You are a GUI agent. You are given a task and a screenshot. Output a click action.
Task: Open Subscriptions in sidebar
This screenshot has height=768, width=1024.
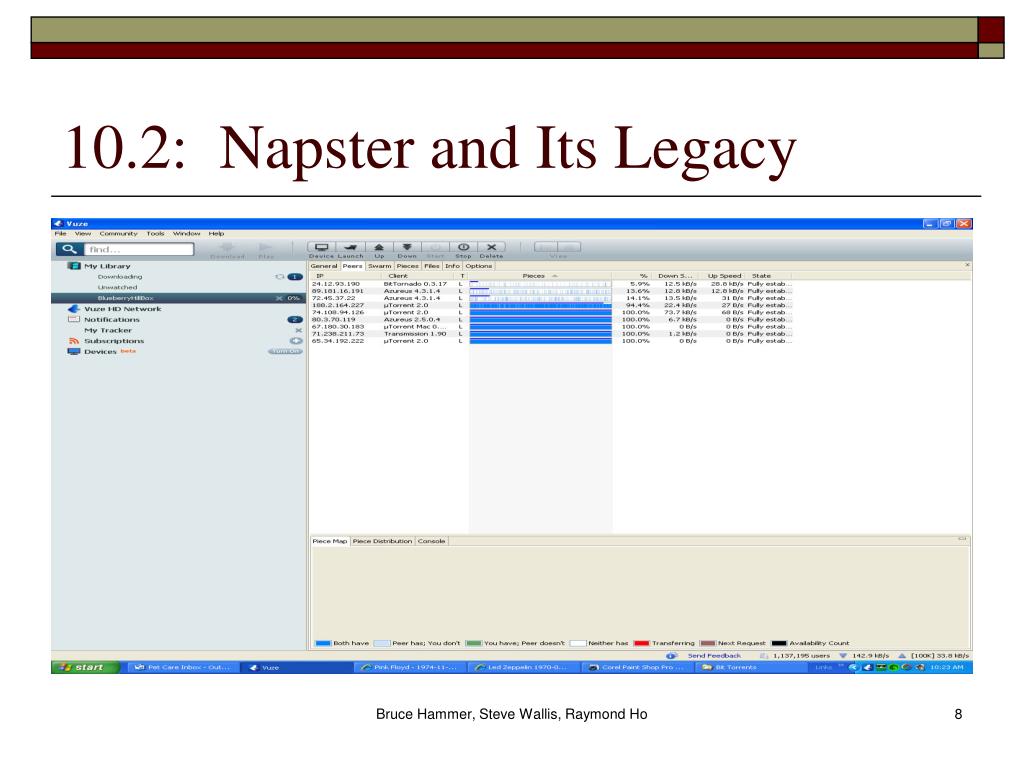point(114,341)
